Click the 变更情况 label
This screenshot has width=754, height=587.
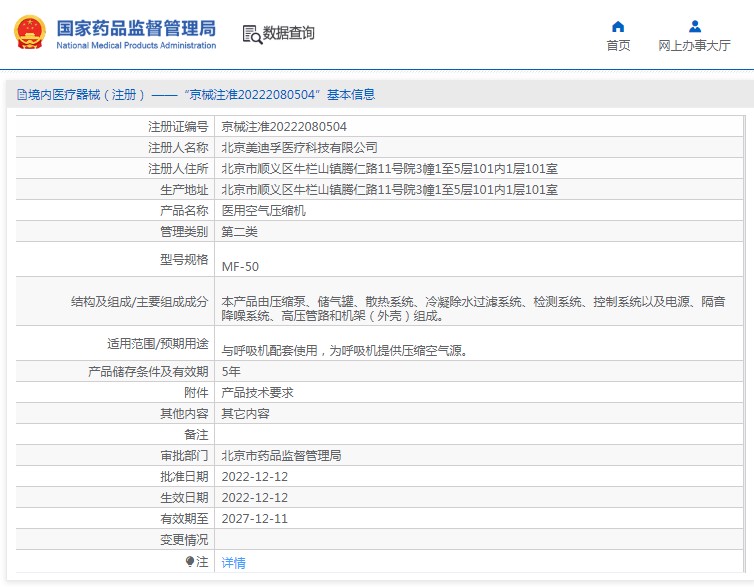point(184,540)
